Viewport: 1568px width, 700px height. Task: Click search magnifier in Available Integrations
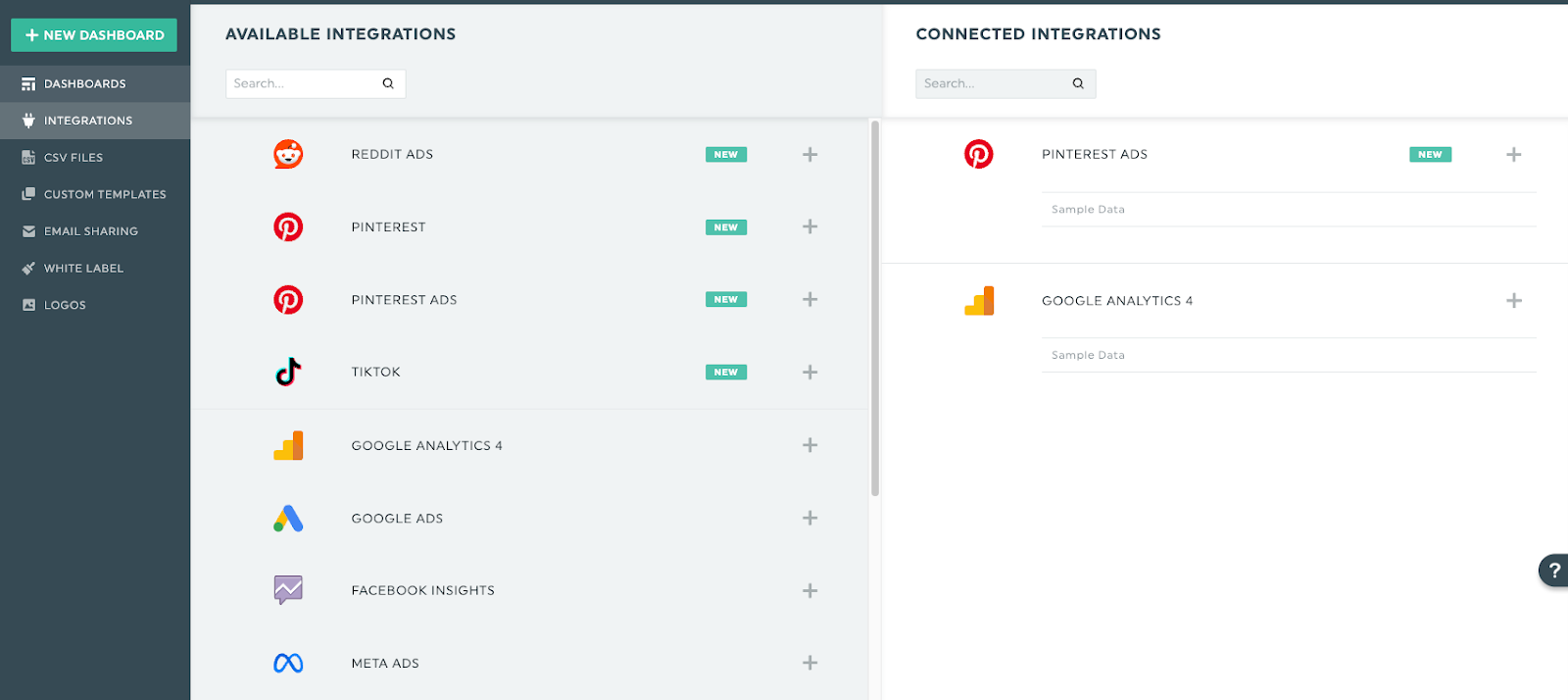pyautogui.click(x=388, y=83)
